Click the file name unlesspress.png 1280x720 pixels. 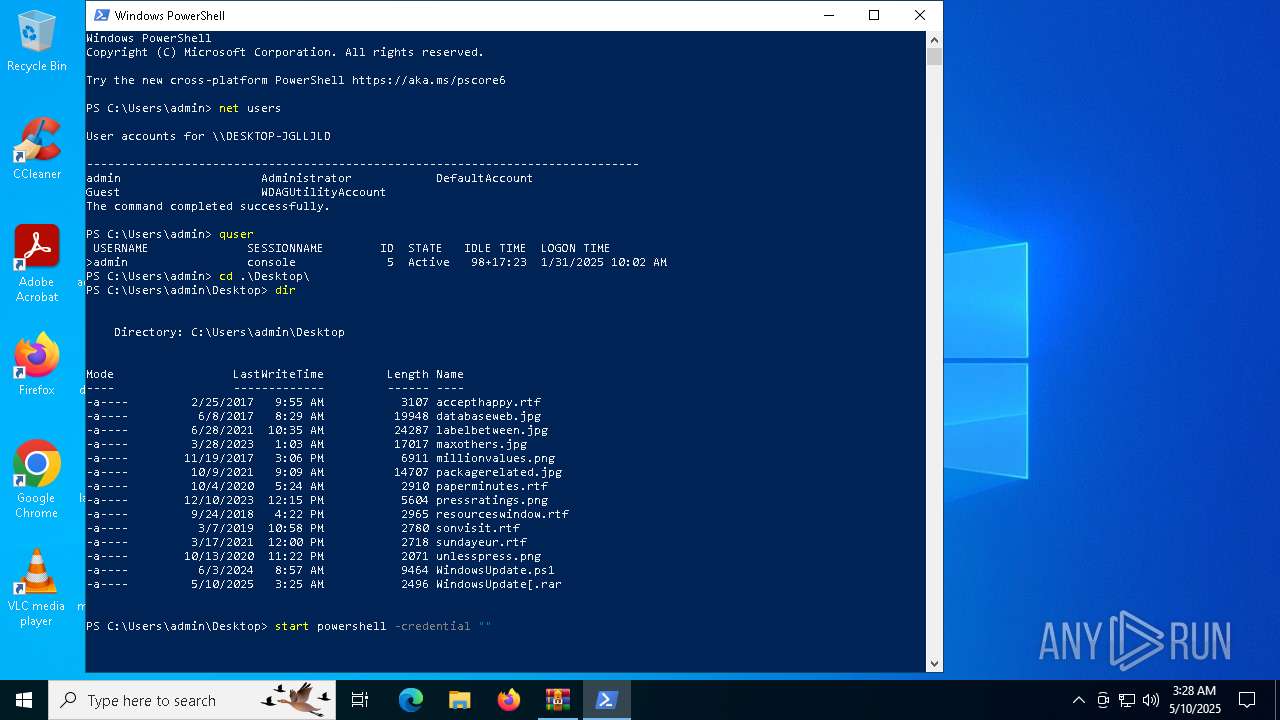tap(488, 556)
